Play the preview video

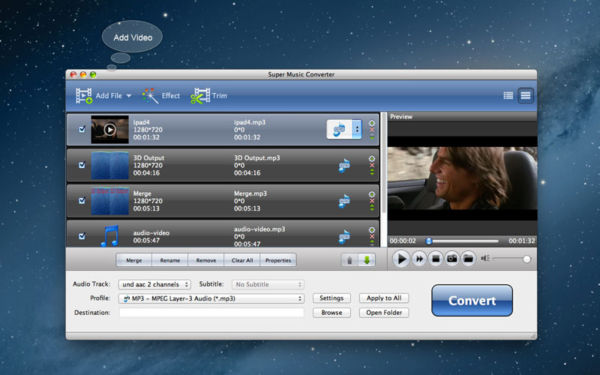tap(401, 259)
